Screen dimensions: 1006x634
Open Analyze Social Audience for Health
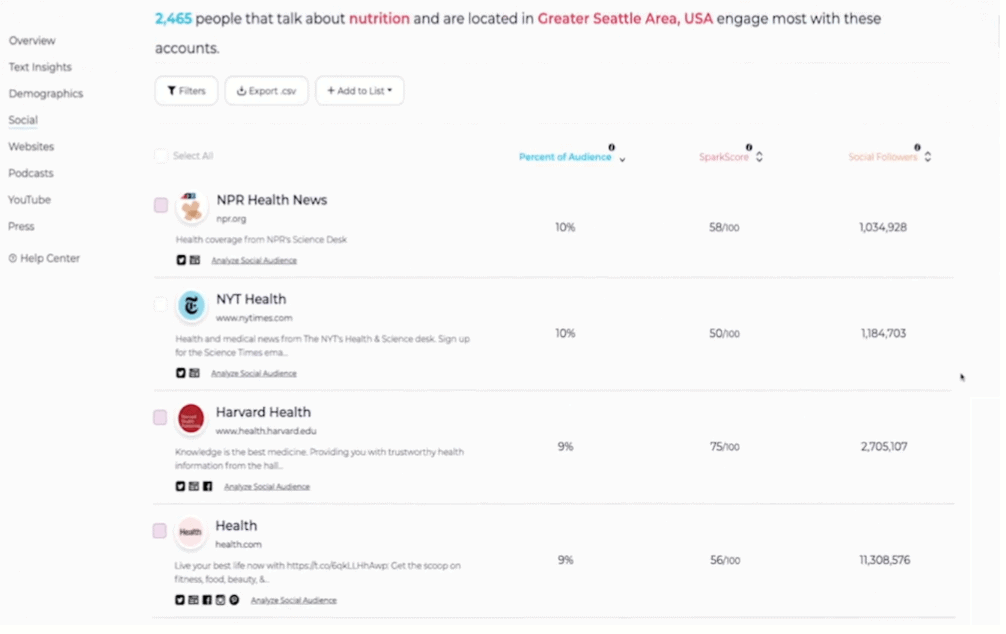click(x=293, y=601)
